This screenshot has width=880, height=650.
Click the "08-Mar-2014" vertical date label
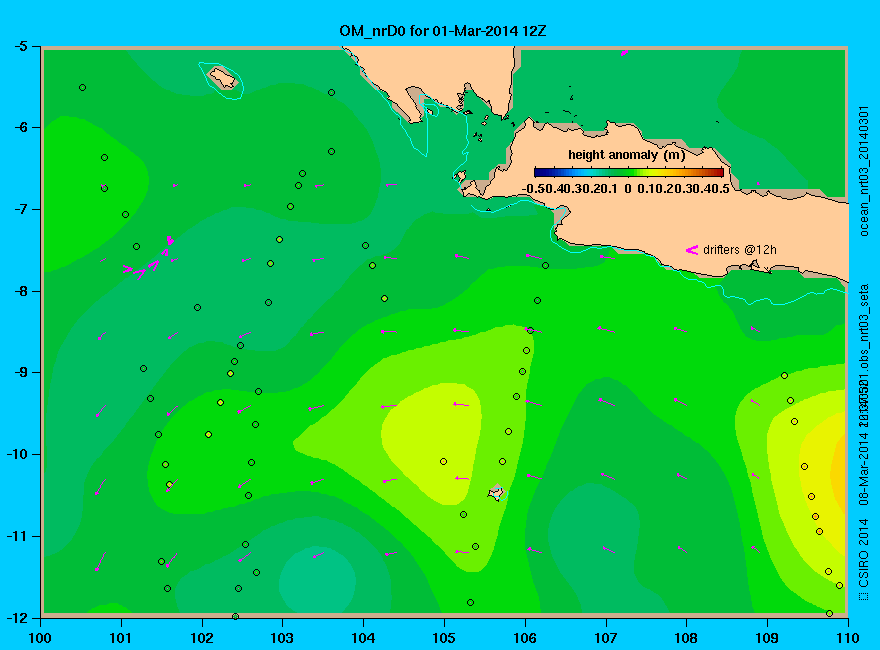863,468
